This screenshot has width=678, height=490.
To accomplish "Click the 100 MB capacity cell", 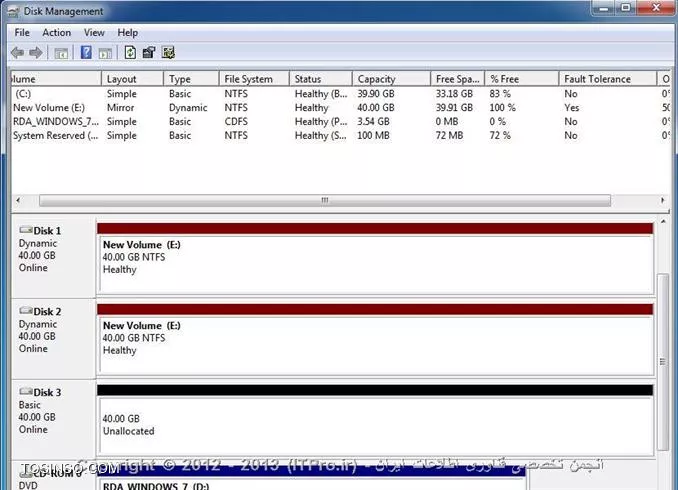I will click(373, 135).
